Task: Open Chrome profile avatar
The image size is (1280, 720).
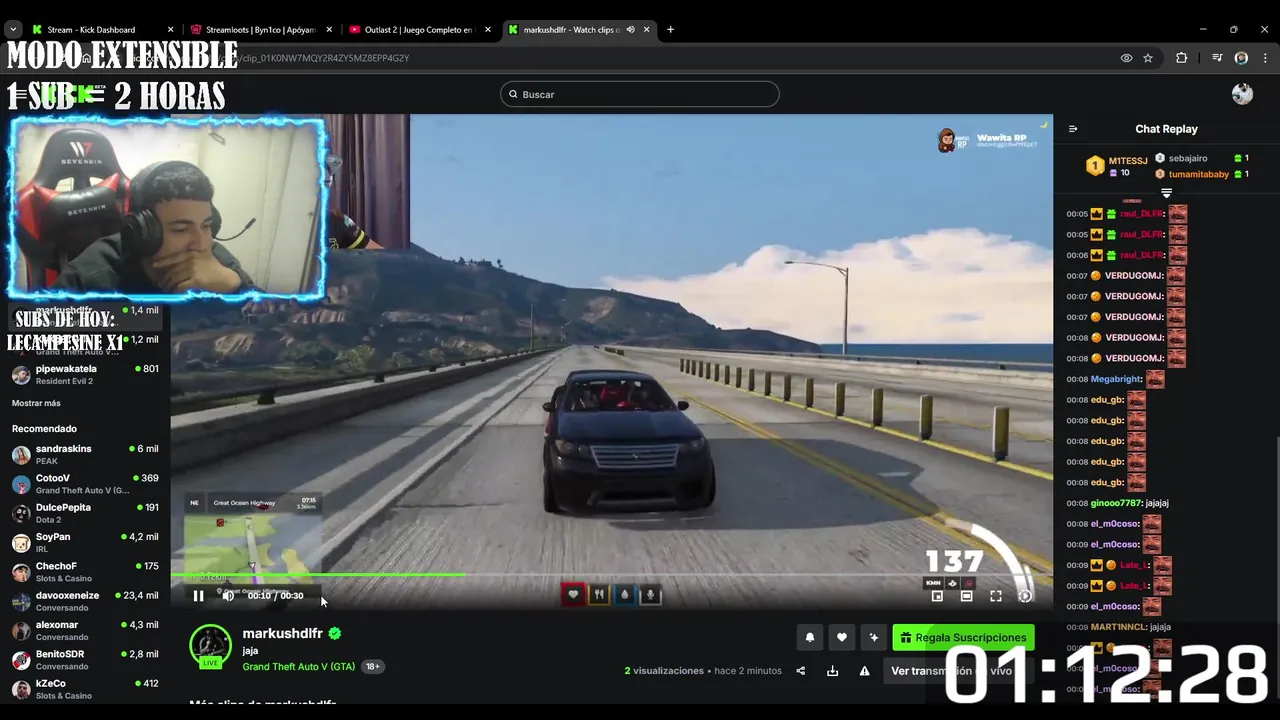Action: coord(1241,58)
